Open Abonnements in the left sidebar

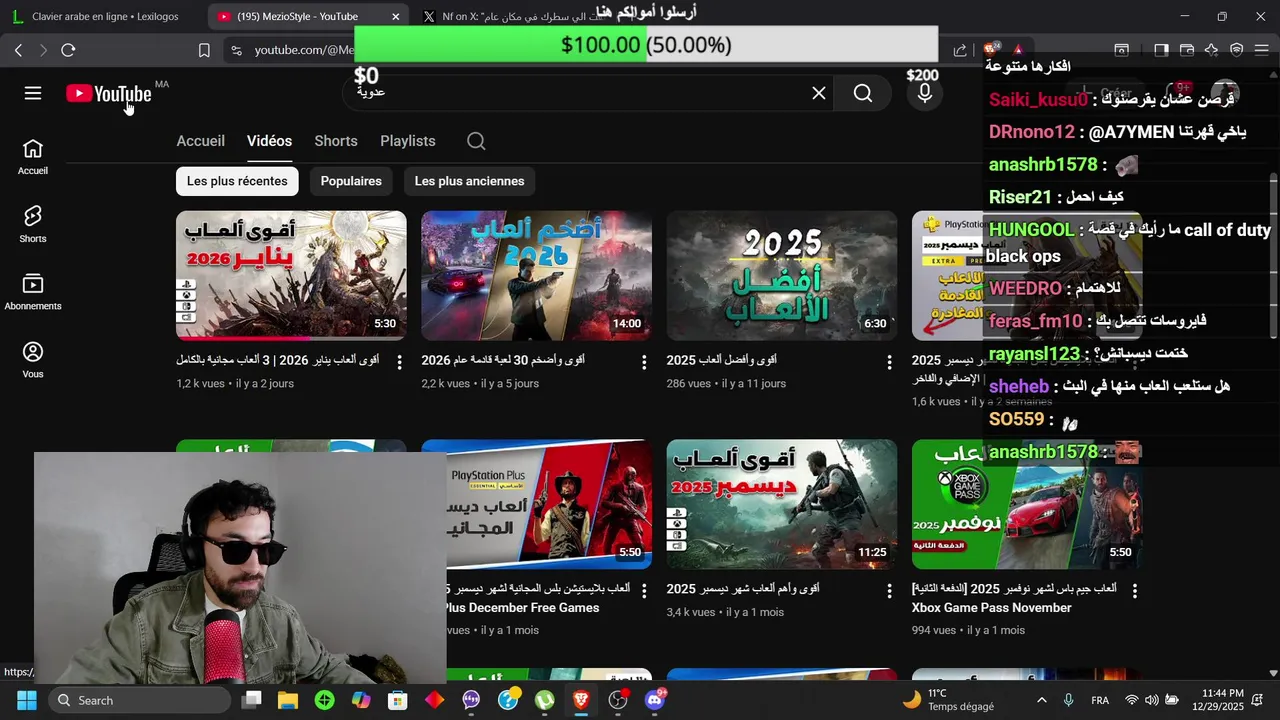tap(33, 293)
